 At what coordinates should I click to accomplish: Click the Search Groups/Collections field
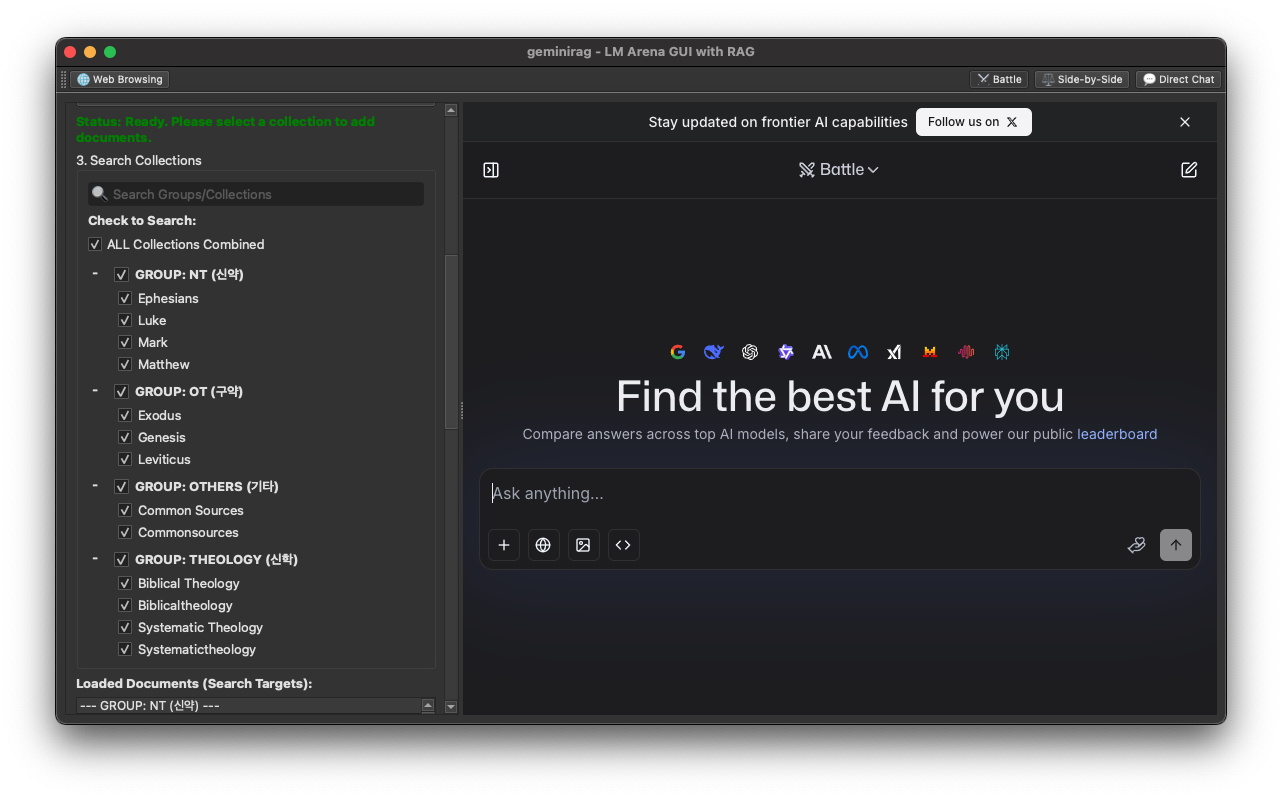[x=256, y=194]
